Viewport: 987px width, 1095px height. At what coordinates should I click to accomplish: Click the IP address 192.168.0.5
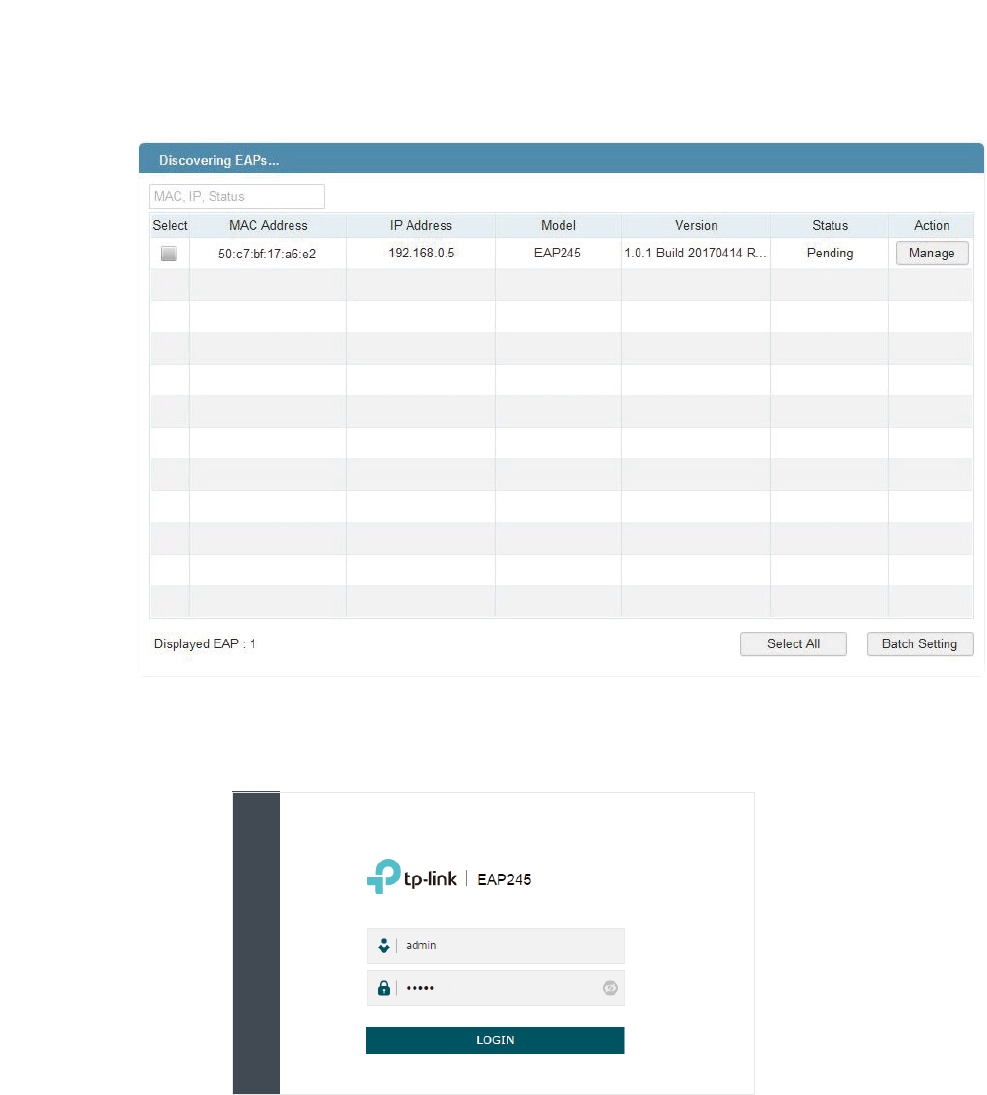click(x=421, y=253)
